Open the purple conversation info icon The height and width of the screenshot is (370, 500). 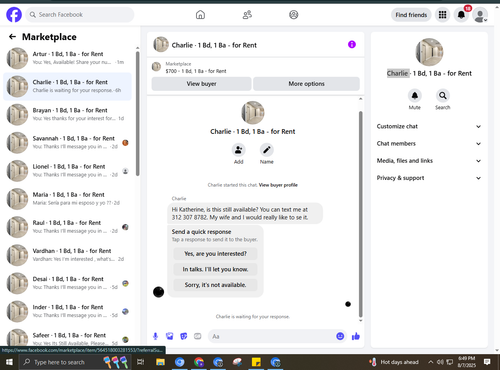tap(352, 44)
